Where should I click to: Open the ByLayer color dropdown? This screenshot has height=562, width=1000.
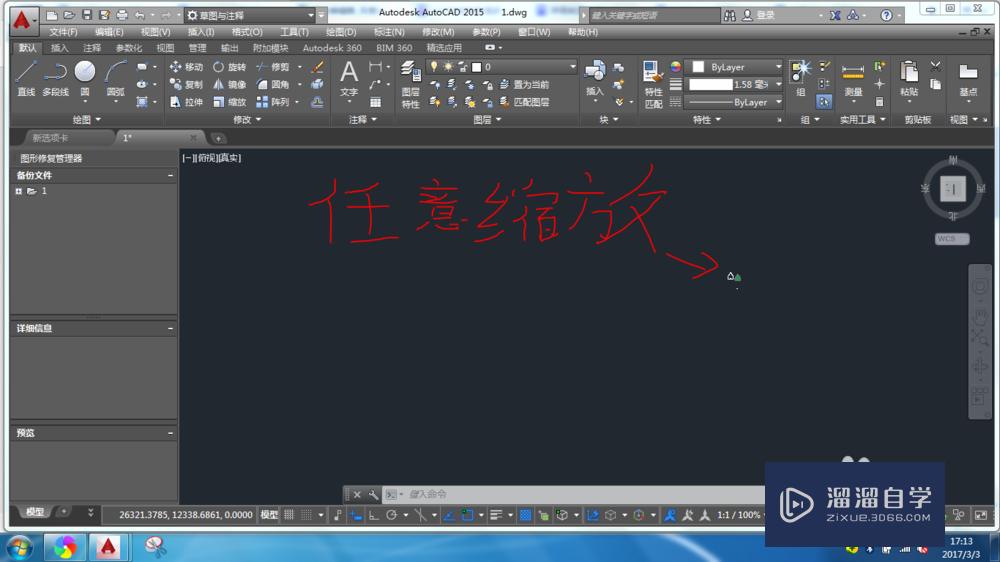[735, 67]
